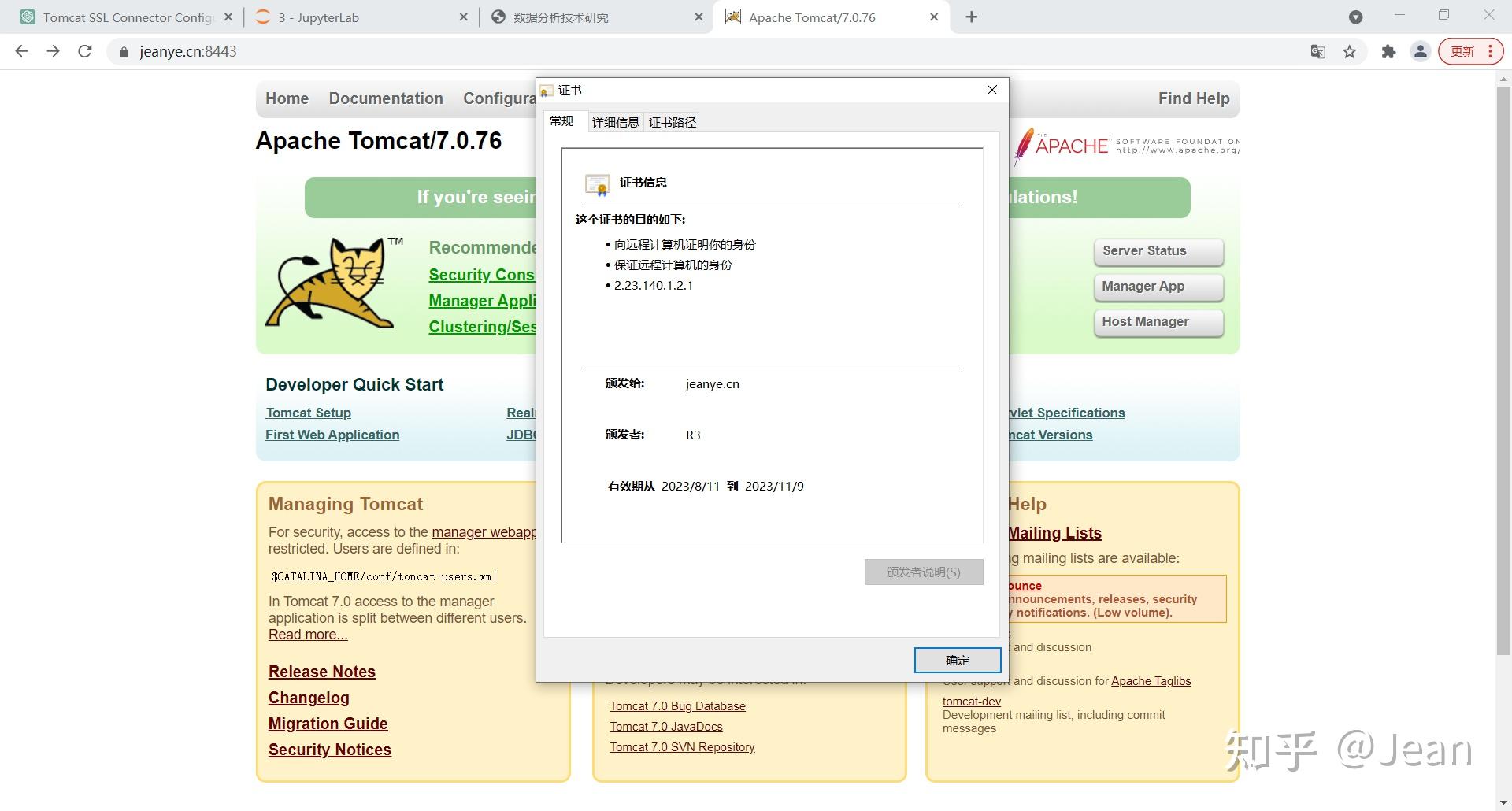Image resolution: width=1512 pixels, height=811 pixels.
Task: Open the Mailing Lists link
Action: (1054, 533)
